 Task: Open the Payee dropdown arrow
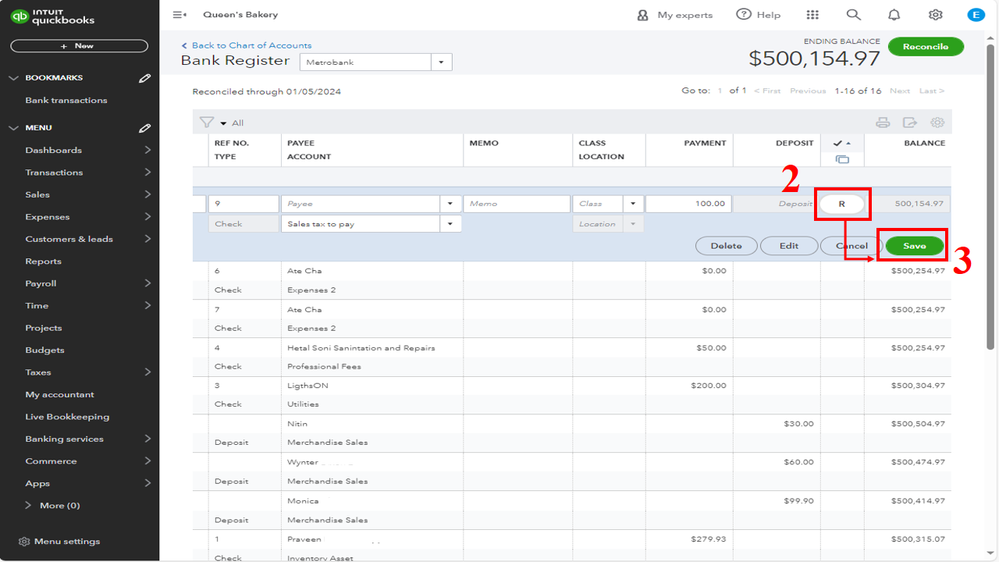(x=450, y=204)
